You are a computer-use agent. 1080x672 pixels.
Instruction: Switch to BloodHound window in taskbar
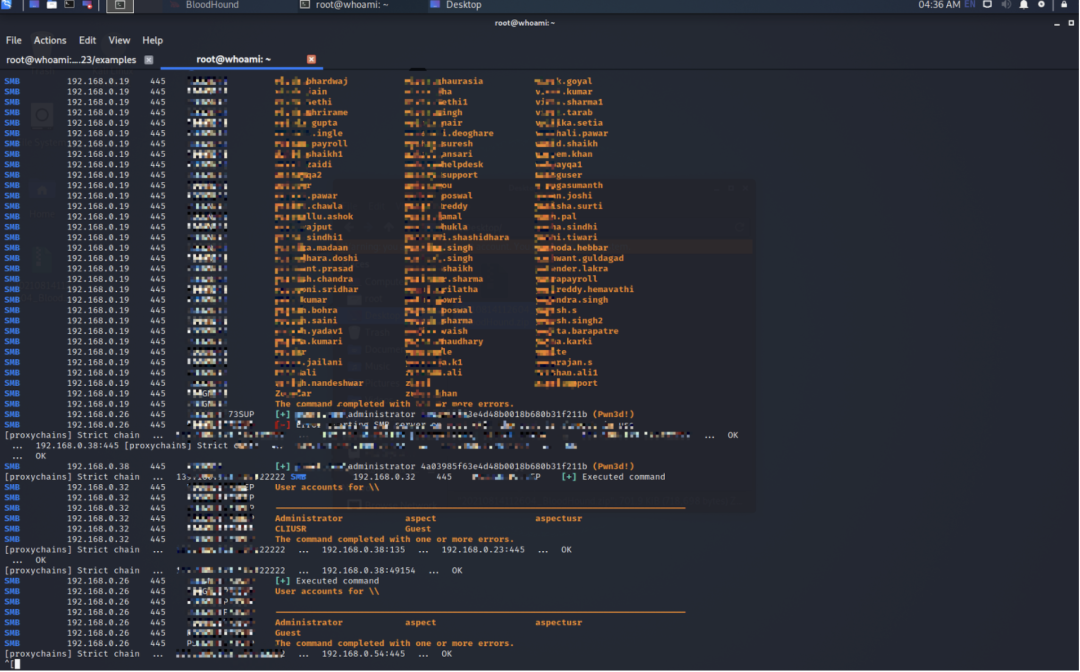point(211,5)
